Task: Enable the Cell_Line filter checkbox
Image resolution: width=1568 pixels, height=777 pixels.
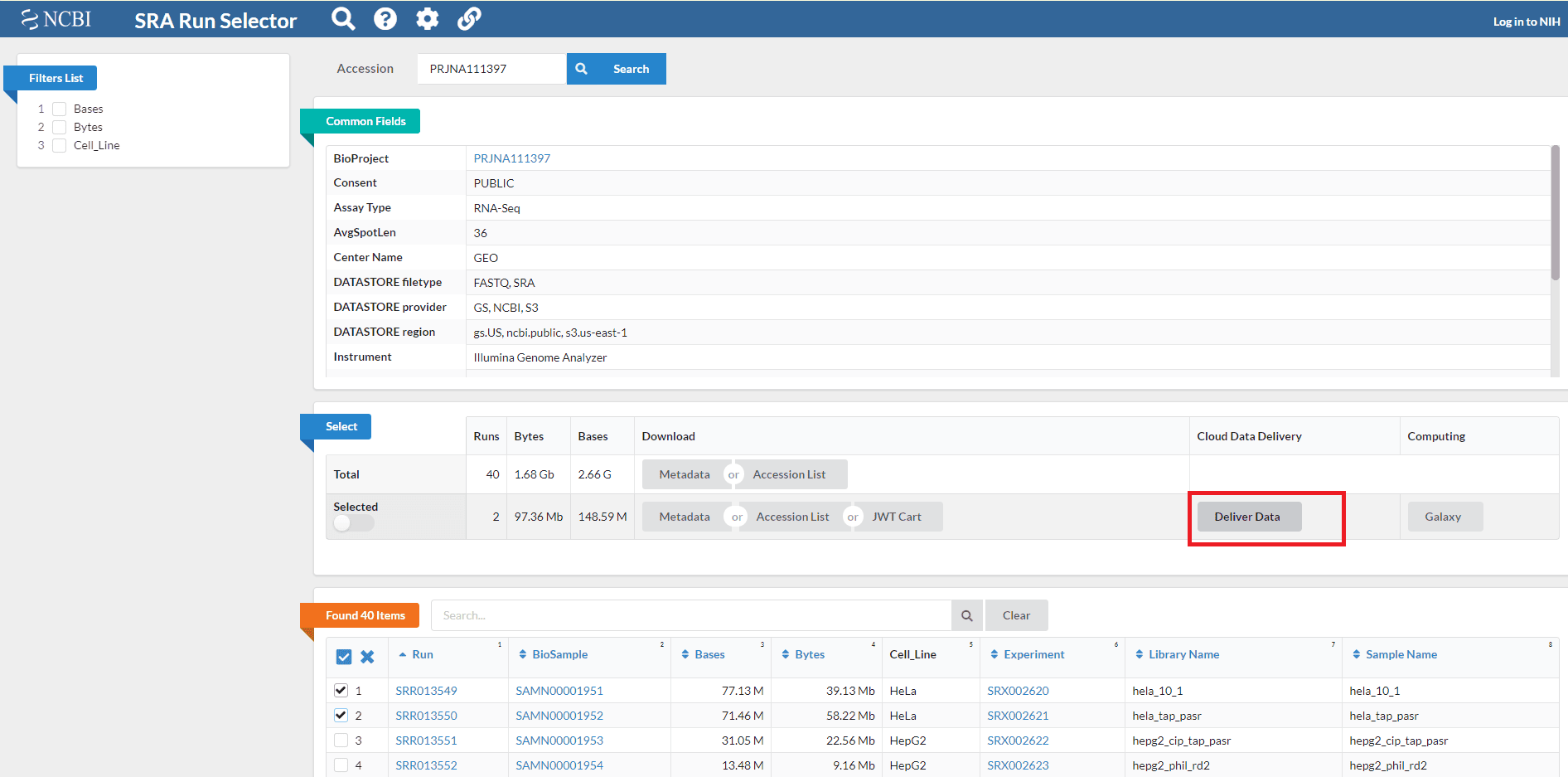Action: [x=60, y=145]
